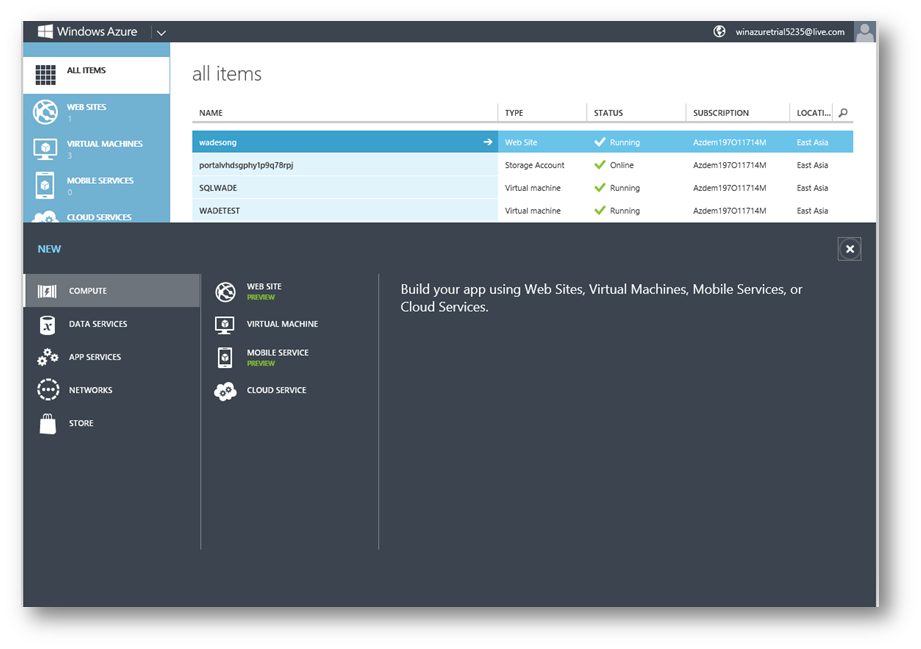Click the Web Sites globe icon in sidebar
Screen dimensions: 921x649
45,112
